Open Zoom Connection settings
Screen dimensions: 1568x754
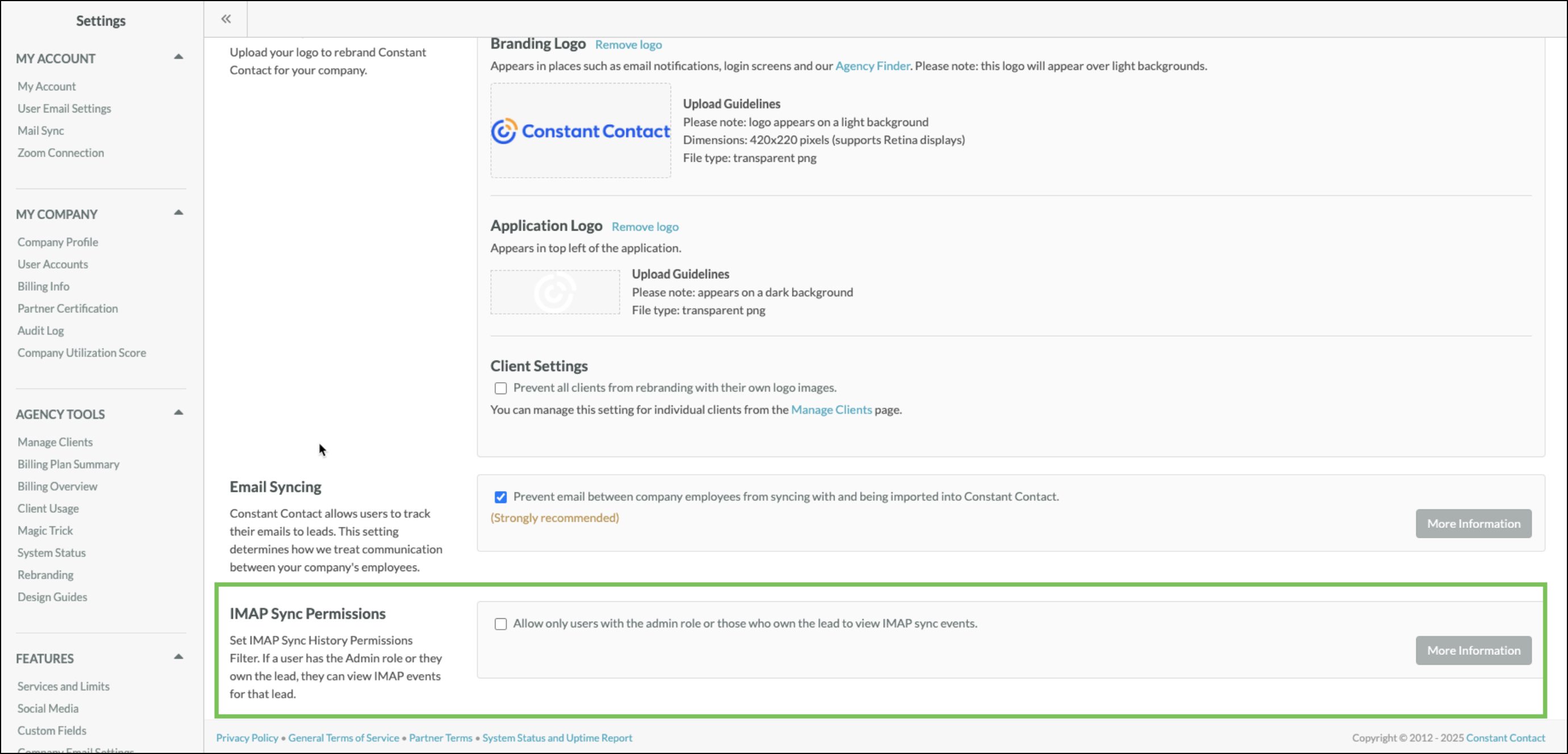pos(61,153)
